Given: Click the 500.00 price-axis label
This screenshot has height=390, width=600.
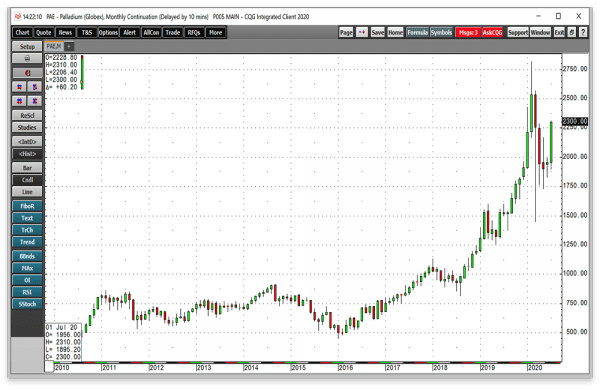Looking at the screenshot, I should click(577, 332).
